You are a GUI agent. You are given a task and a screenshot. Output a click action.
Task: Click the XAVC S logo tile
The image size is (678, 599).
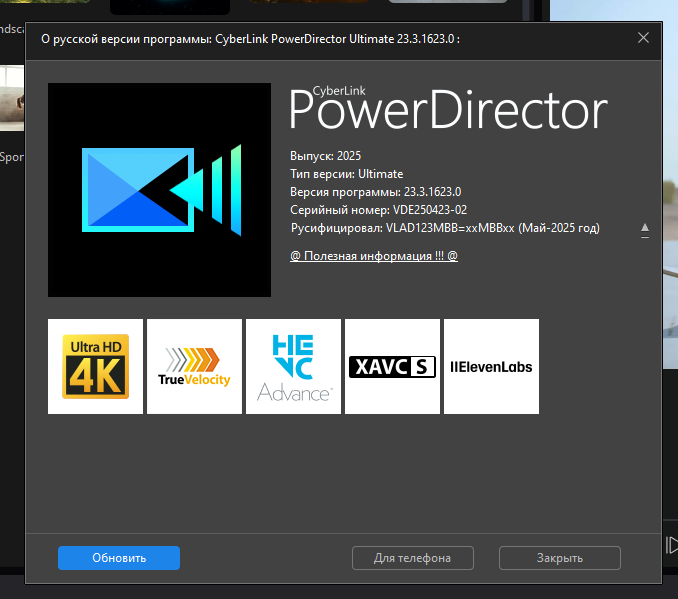[392, 366]
